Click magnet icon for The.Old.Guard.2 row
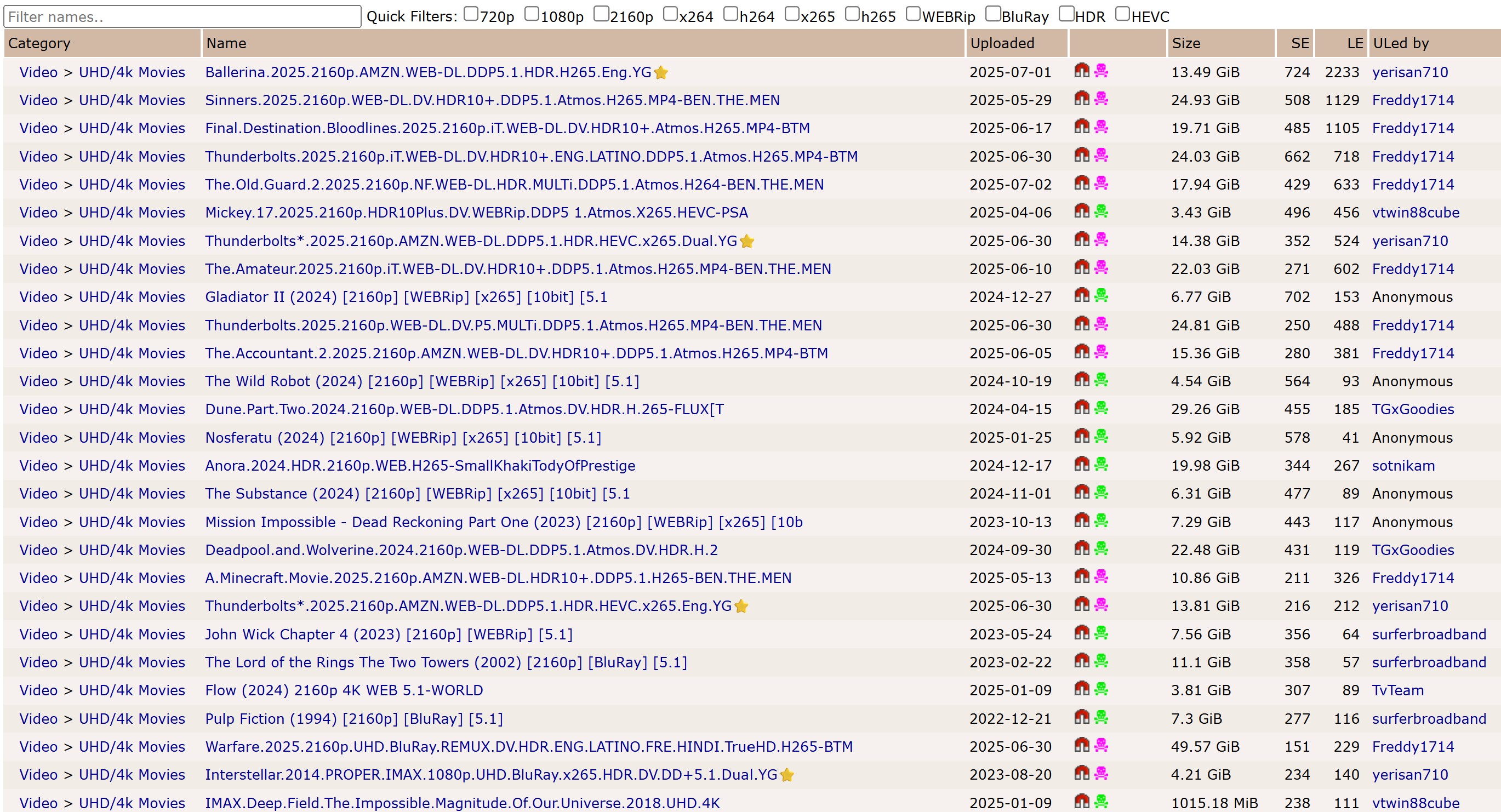This screenshot has width=1501, height=812. (x=1081, y=184)
